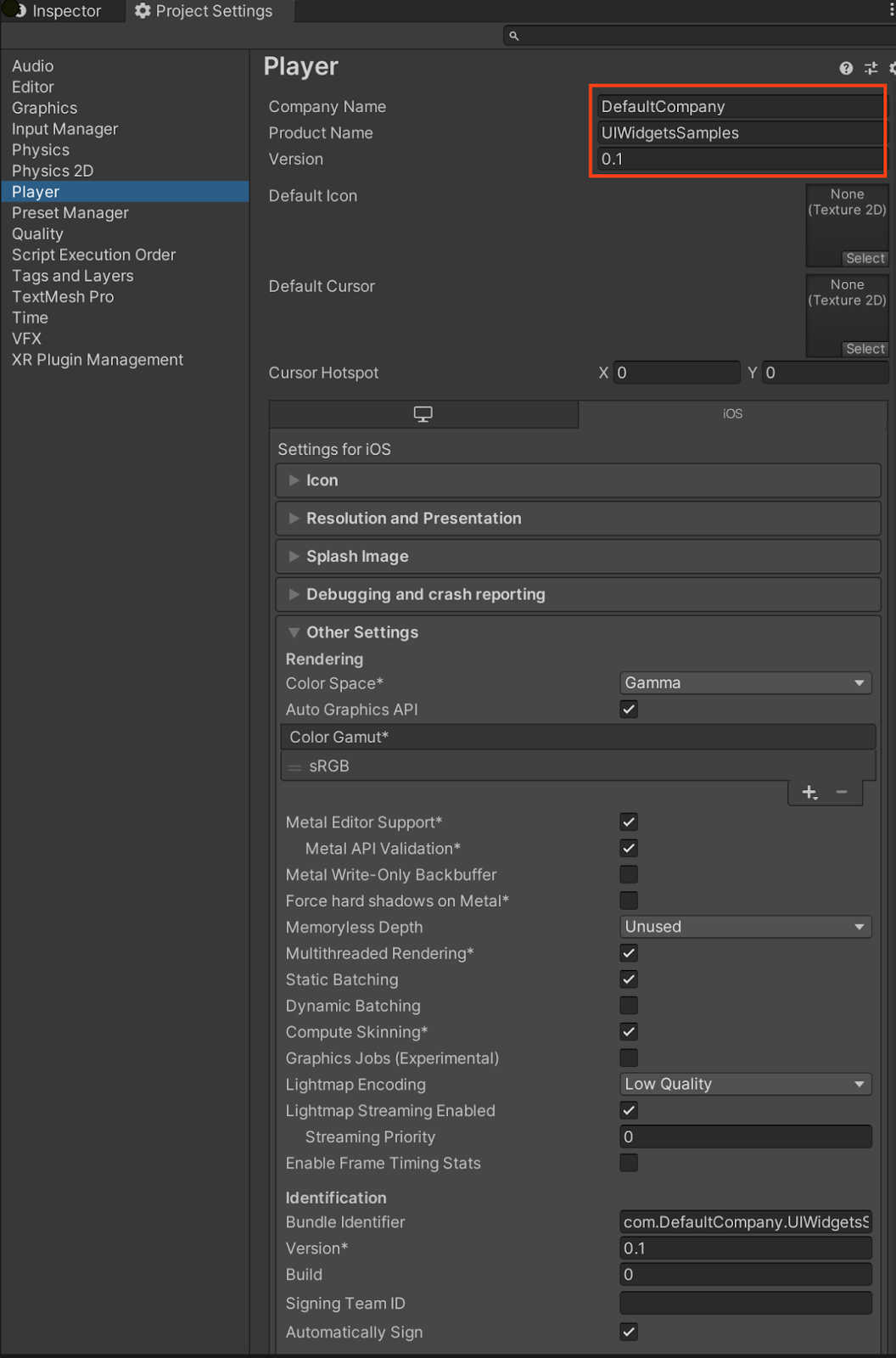Expand the Resolution and Presentation section
The image size is (896, 1358).
[413, 519]
